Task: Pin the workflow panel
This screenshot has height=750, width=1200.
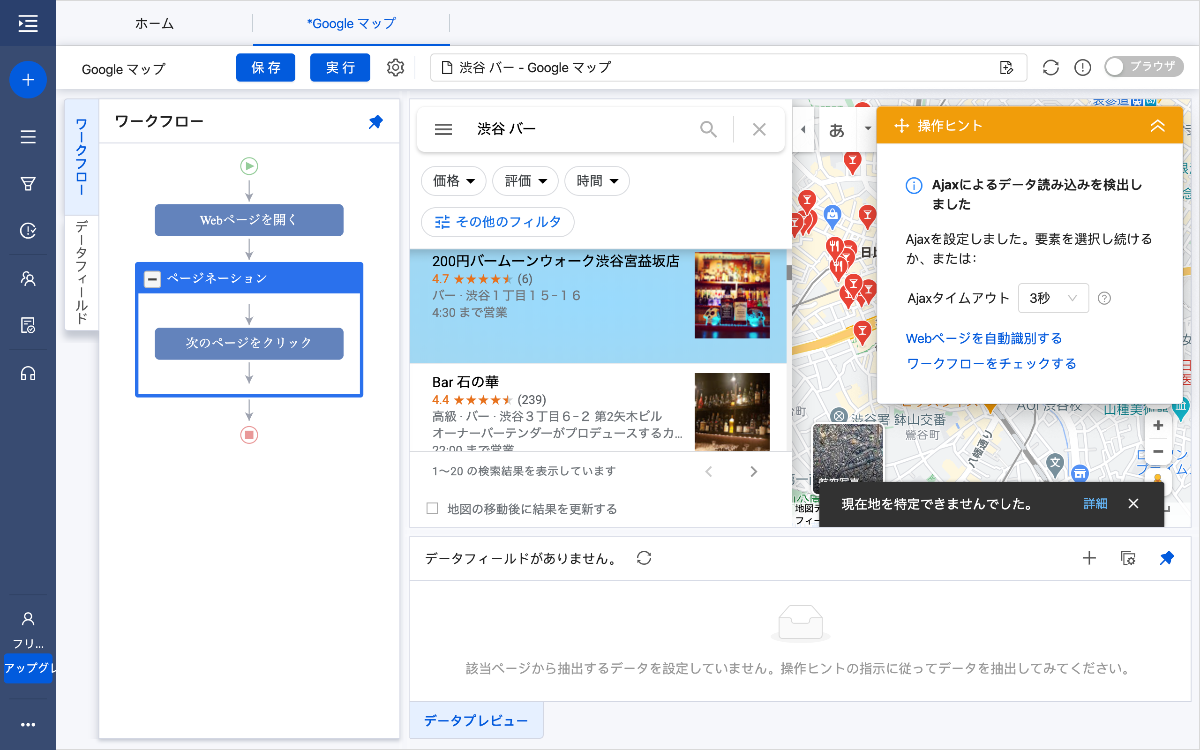Action: (x=375, y=122)
